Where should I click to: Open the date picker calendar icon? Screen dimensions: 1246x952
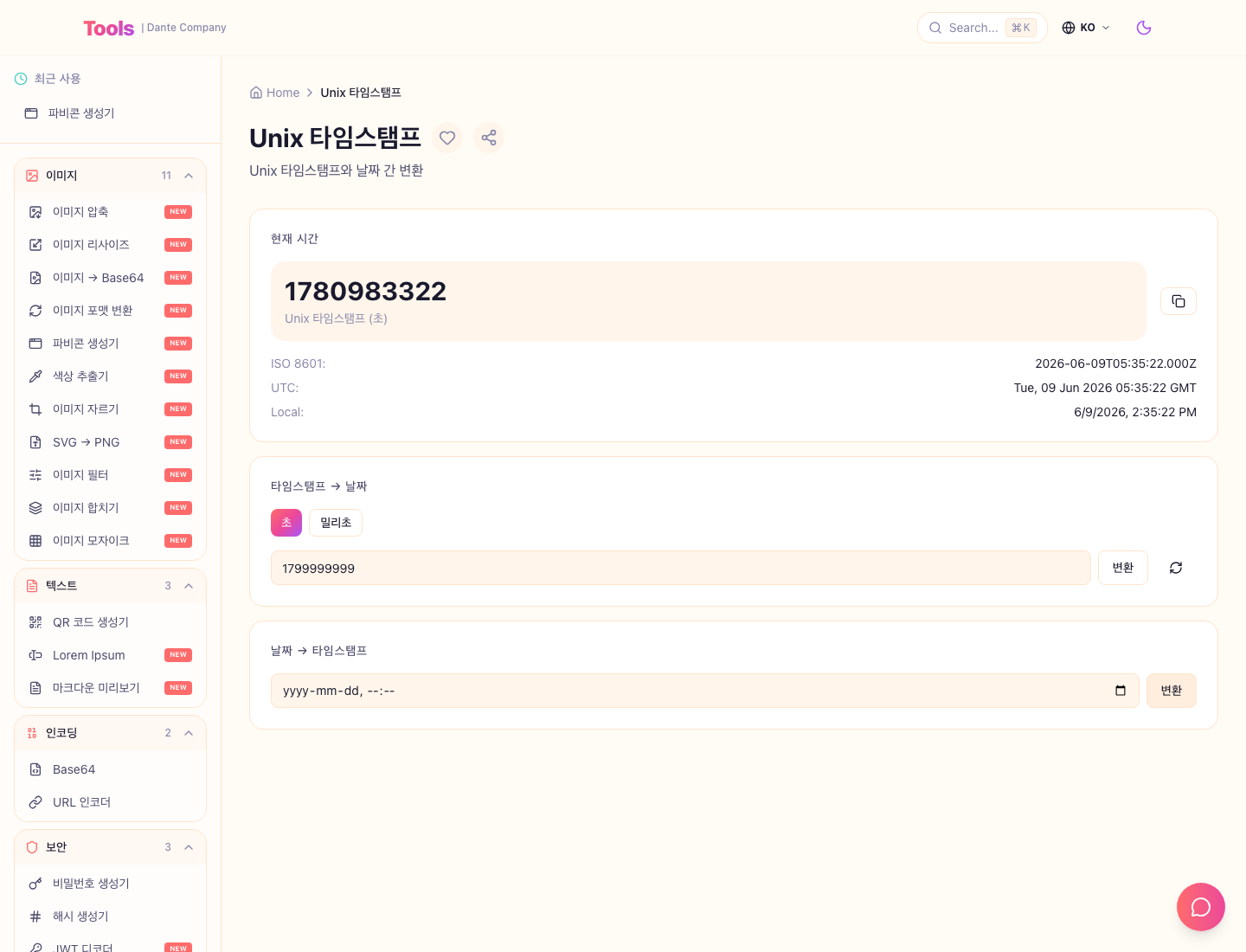1121,691
